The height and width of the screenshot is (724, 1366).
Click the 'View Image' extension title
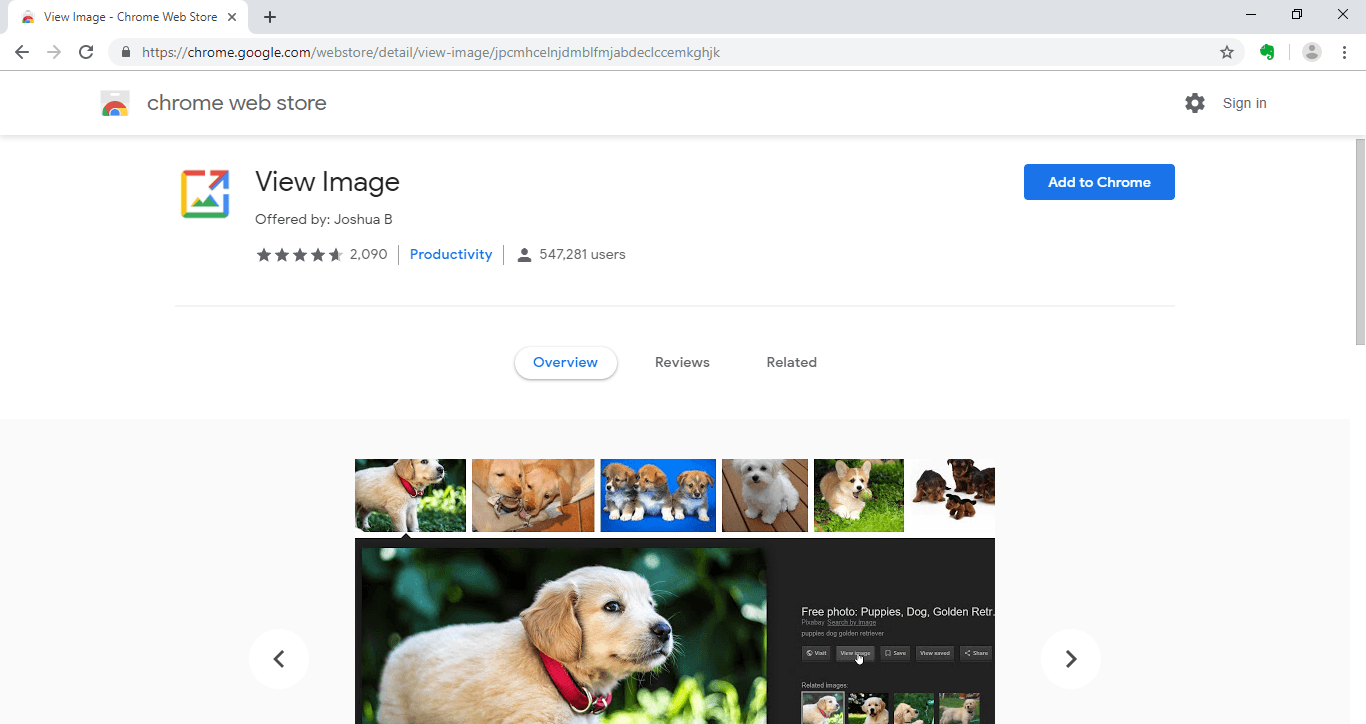click(327, 182)
